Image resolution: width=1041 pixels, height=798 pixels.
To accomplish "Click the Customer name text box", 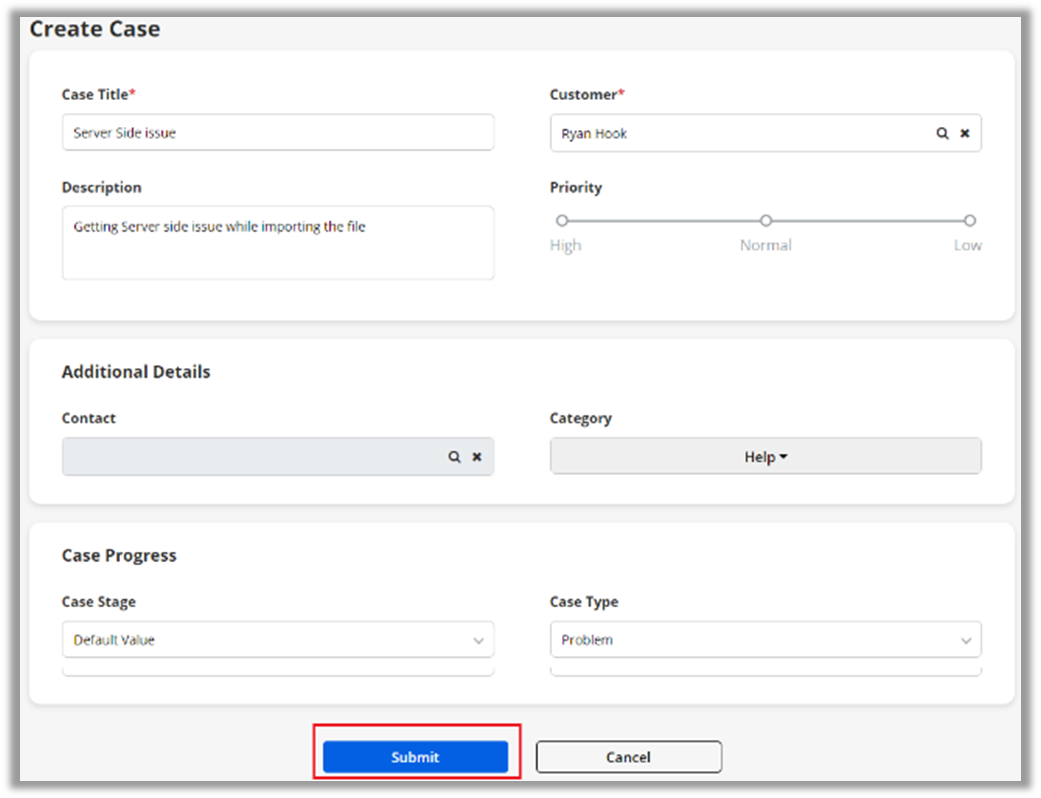I will pyautogui.click(x=740, y=133).
